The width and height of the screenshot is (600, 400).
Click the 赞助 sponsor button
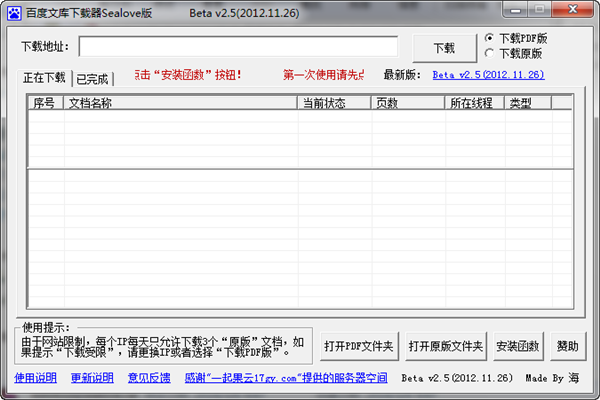coord(568,346)
